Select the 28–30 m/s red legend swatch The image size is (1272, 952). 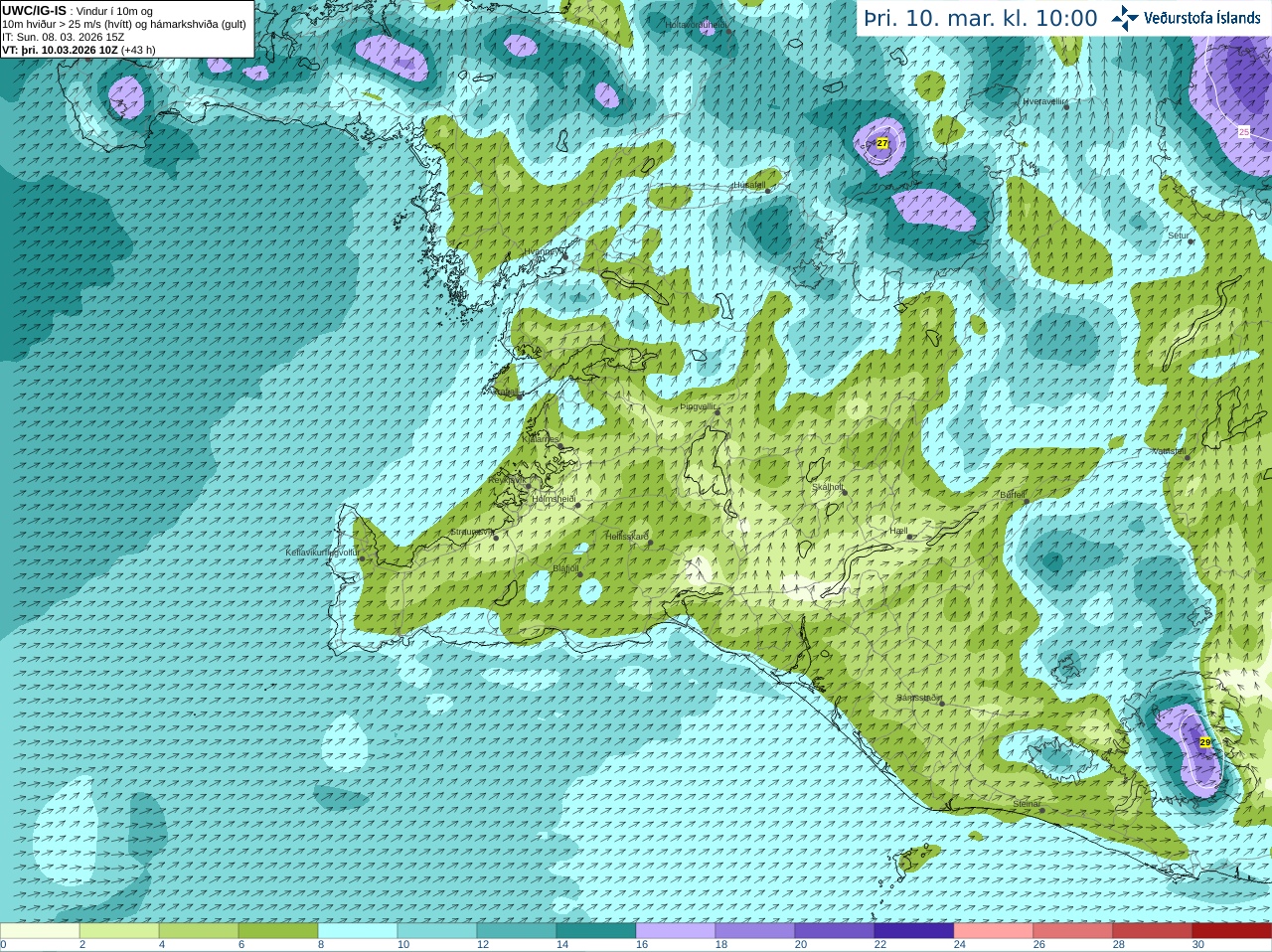click(x=1153, y=931)
